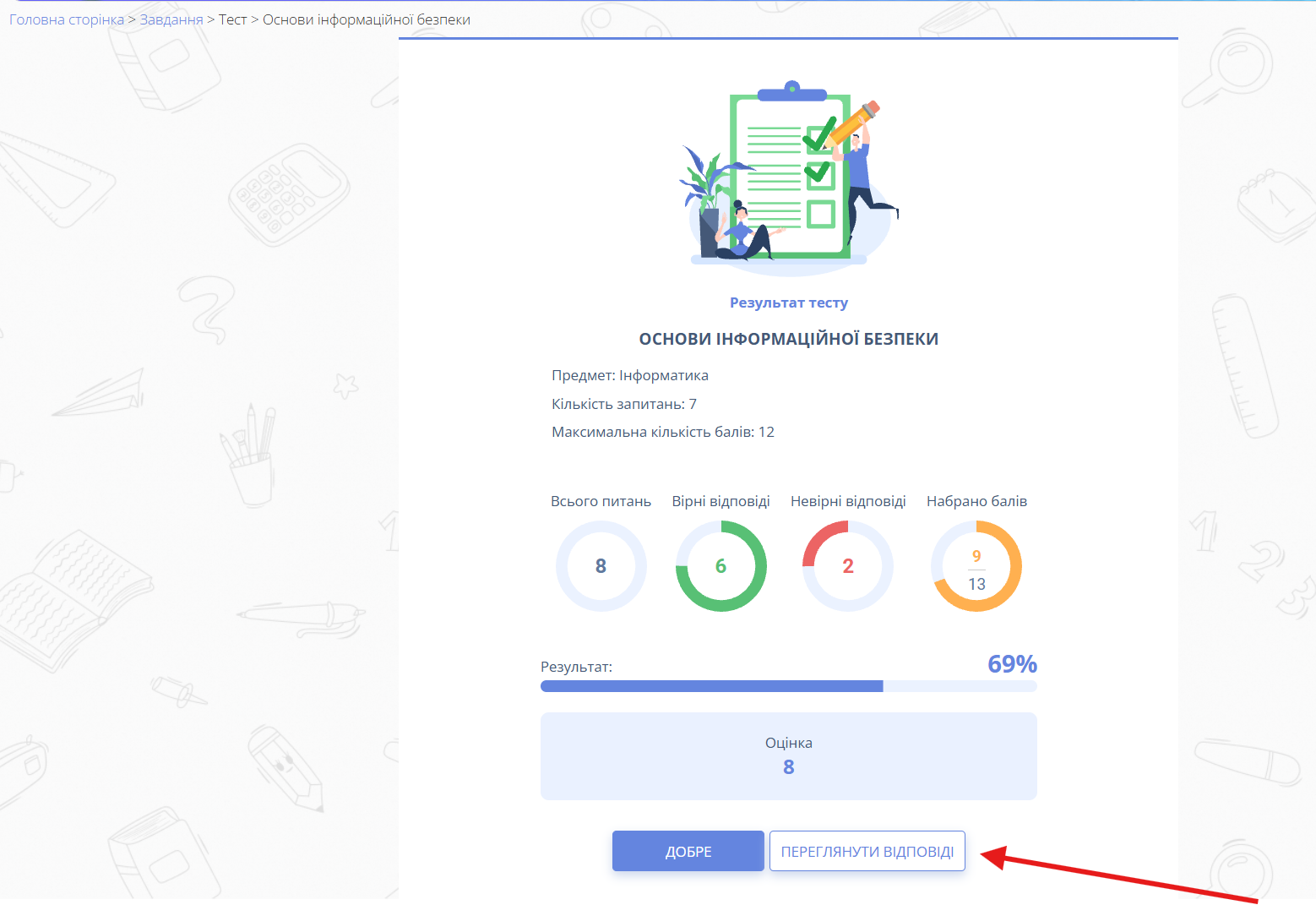Screen dimensions: 1316x905
Task: Open ПЕРЕГЛЯНУТИ ВІДПОВІДІ to review answers
Action: [867, 851]
